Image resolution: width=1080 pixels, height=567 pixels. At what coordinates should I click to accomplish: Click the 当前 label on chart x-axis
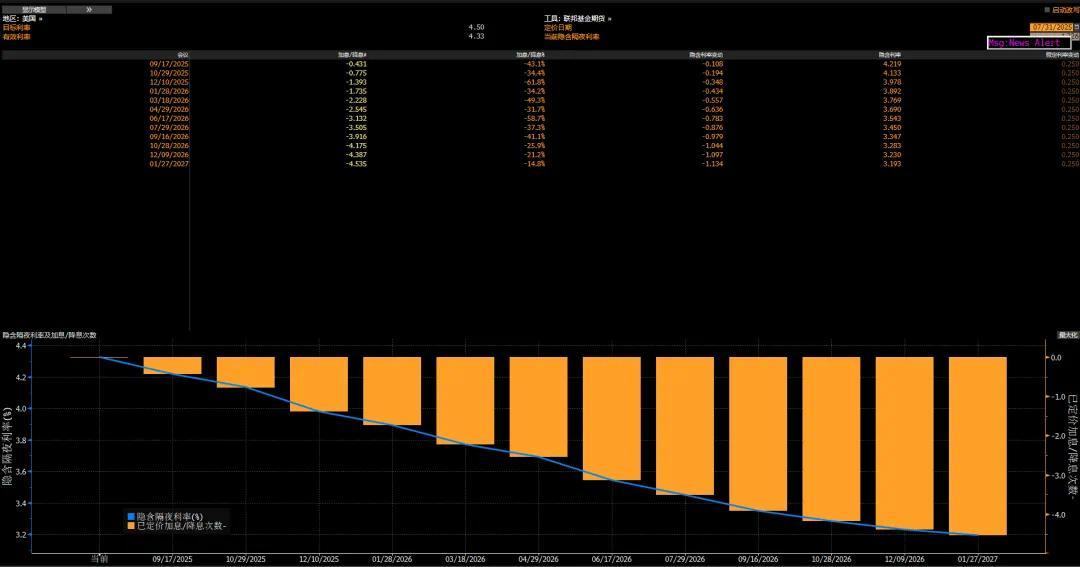[x=99, y=560]
